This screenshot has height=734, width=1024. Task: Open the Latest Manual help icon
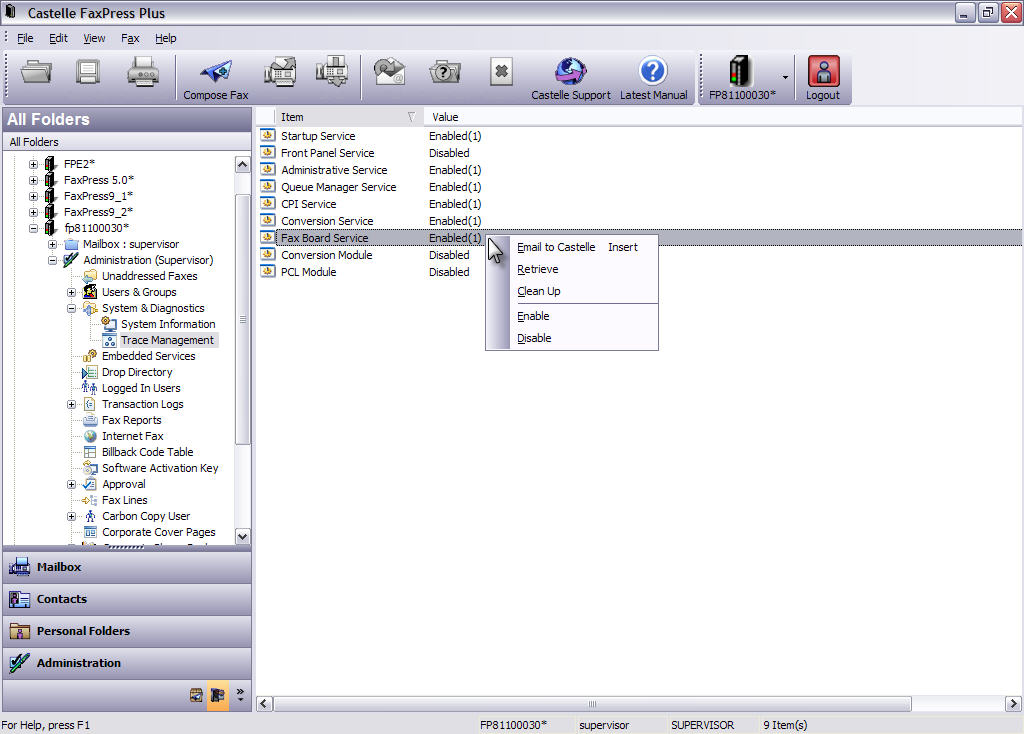pos(653,73)
